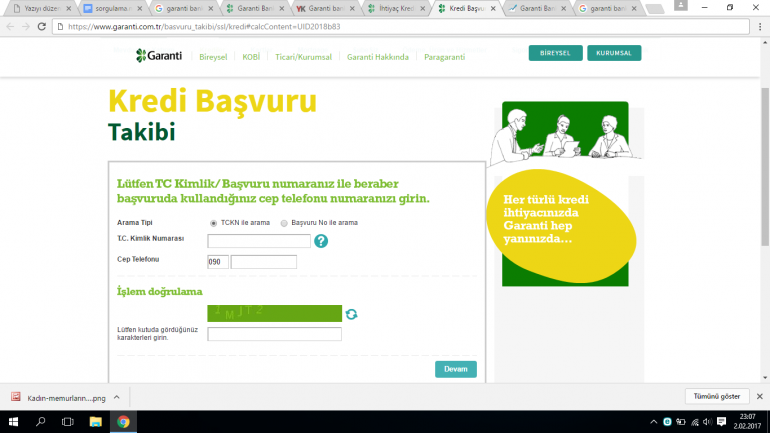Click the KURUMSAL login button
Screen dimensions: 770x433
pyautogui.click(x=614, y=53)
